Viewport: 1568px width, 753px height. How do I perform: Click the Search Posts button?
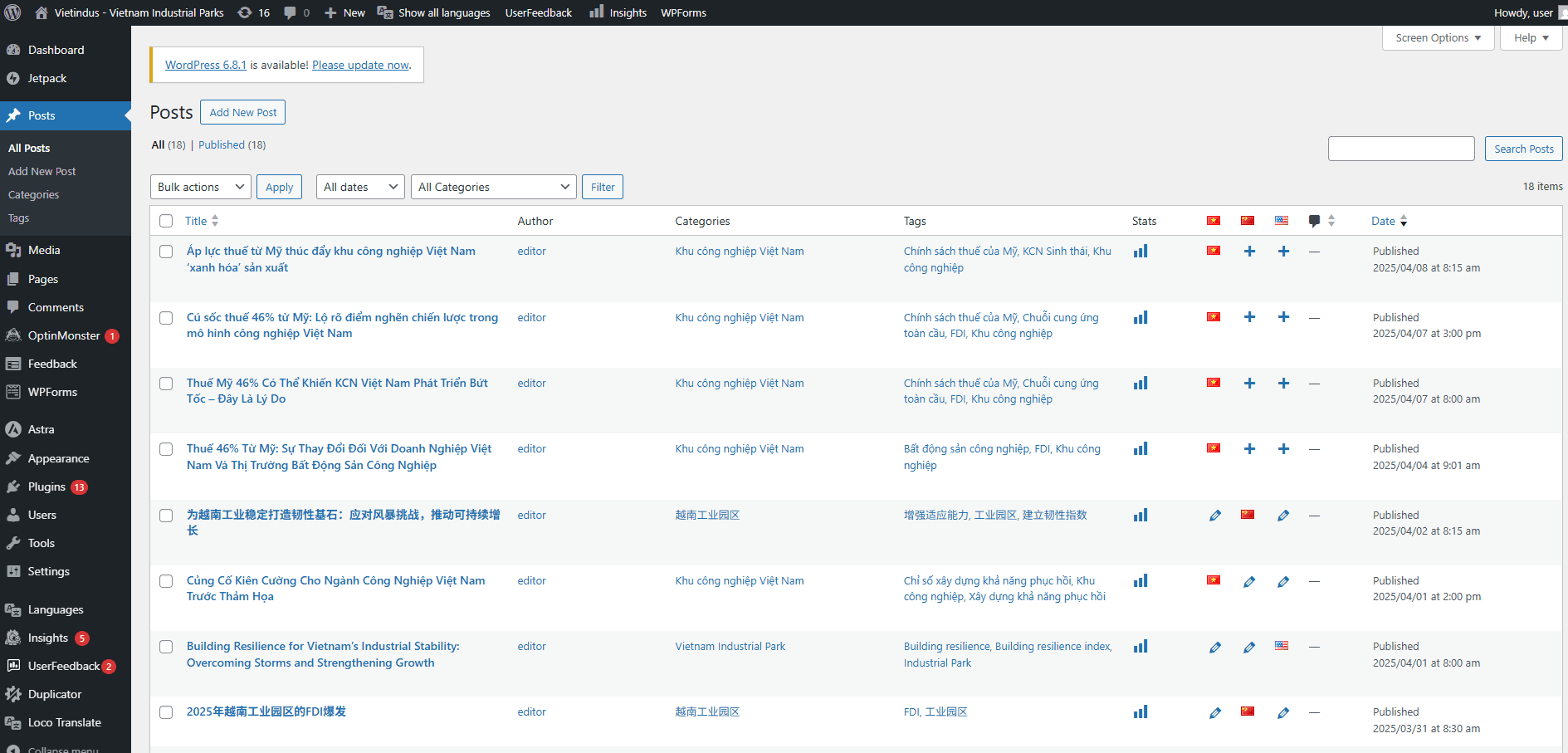(x=1524, y=149)
